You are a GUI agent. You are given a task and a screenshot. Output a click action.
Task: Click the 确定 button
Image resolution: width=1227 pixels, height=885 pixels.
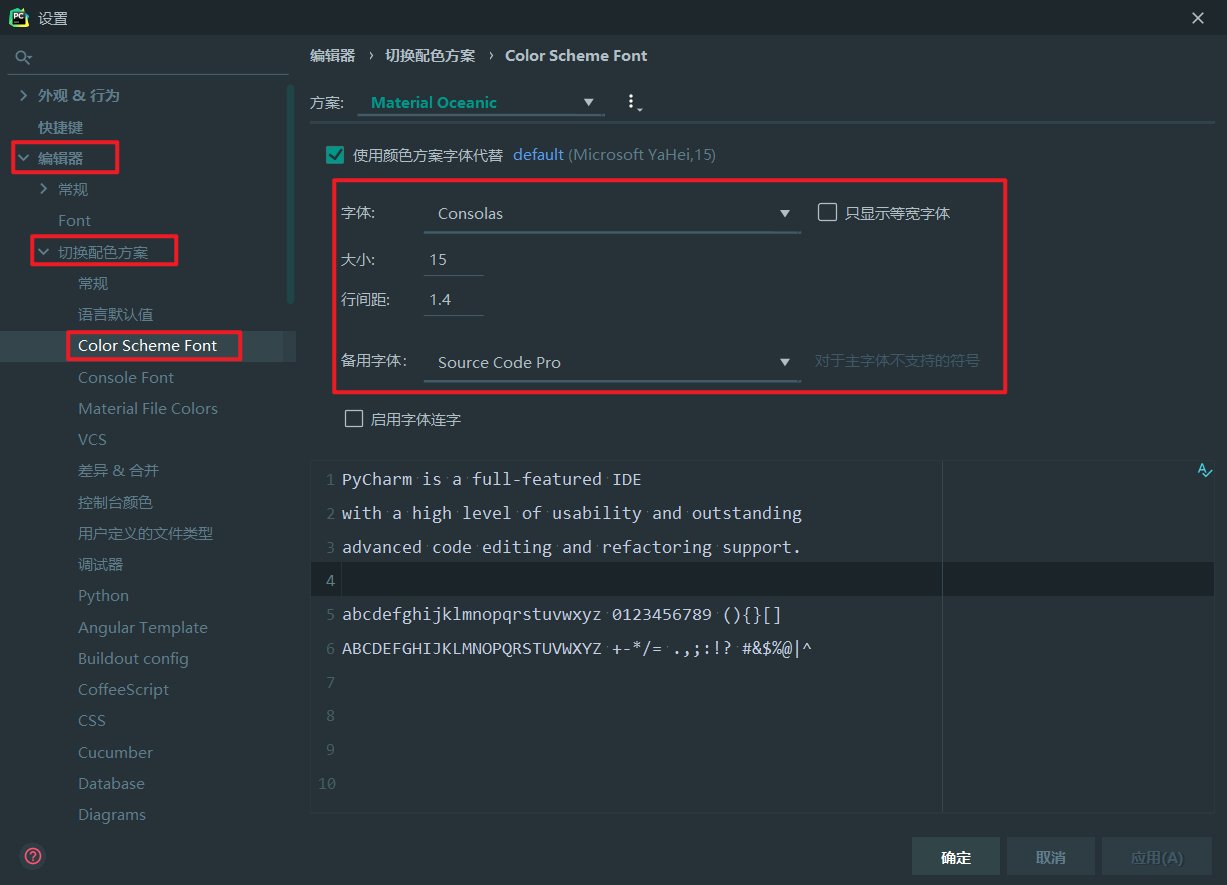click(x=956, y=857)
